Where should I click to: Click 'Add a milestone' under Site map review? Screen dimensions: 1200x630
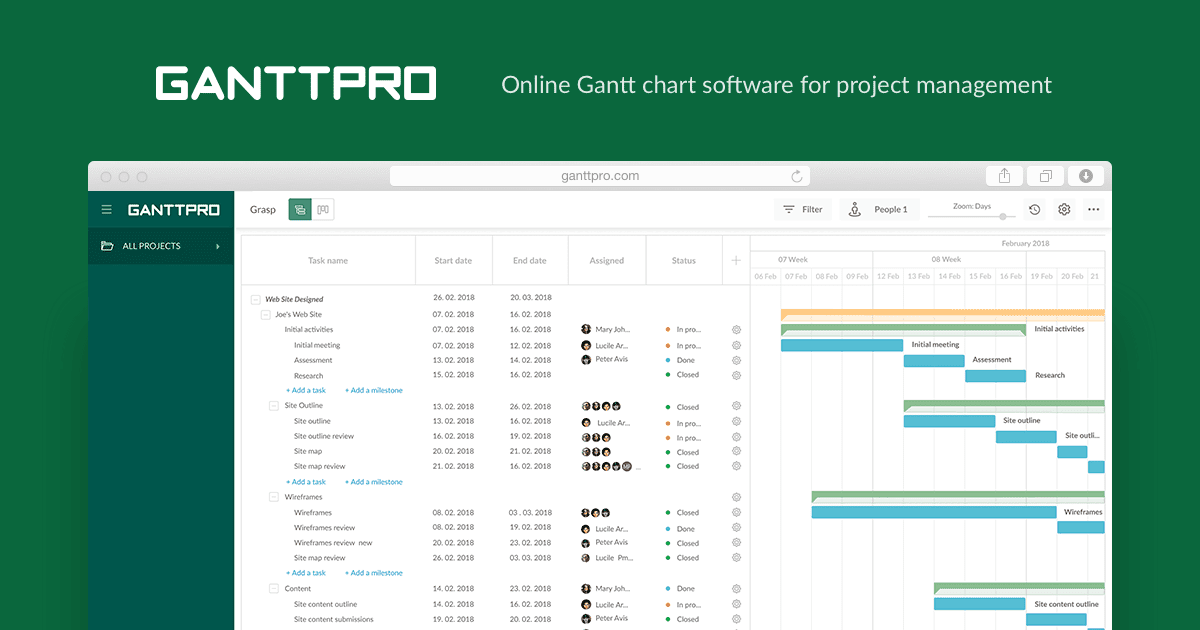(374, 482)
